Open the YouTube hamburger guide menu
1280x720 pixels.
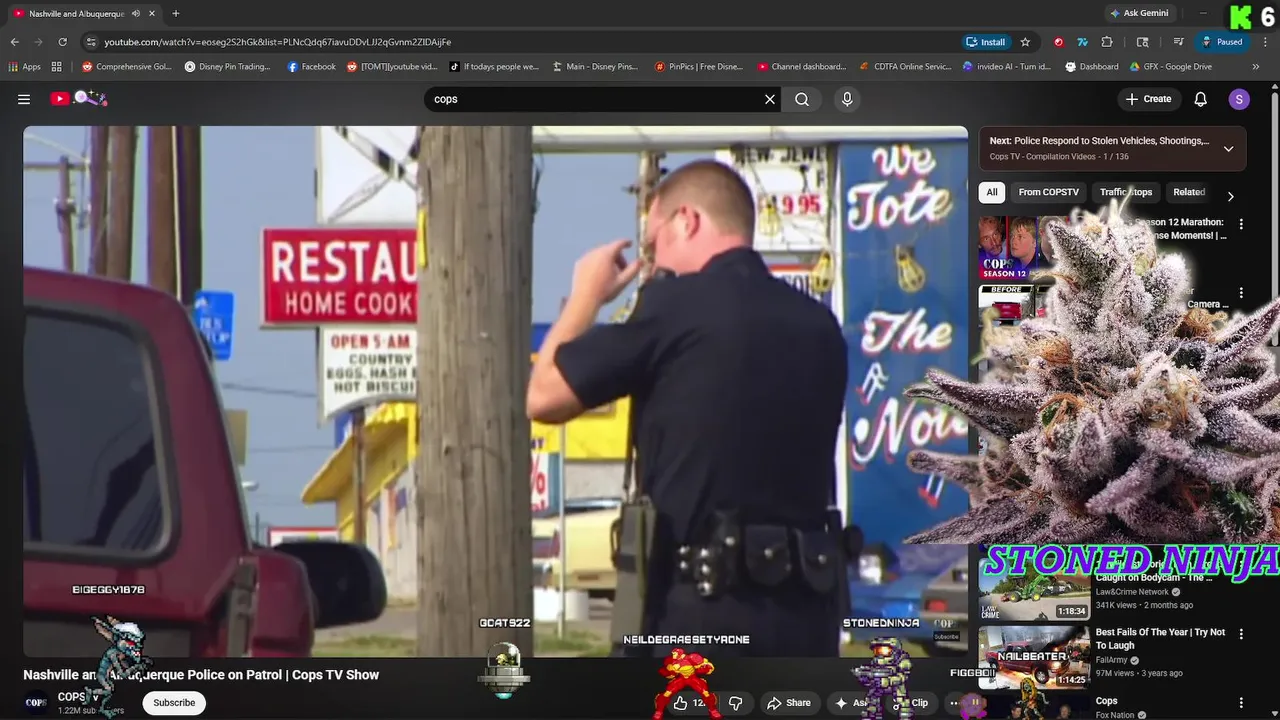pyautogui.click(x=24, y=99)
